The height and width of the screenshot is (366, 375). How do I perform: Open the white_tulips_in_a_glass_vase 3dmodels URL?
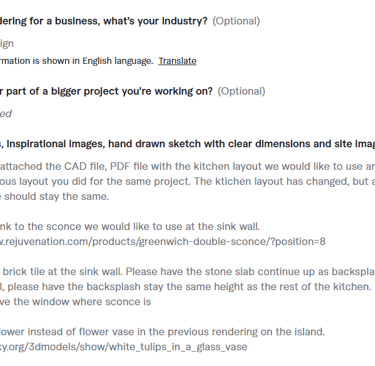pyautogui.click(x=123, y=347)
